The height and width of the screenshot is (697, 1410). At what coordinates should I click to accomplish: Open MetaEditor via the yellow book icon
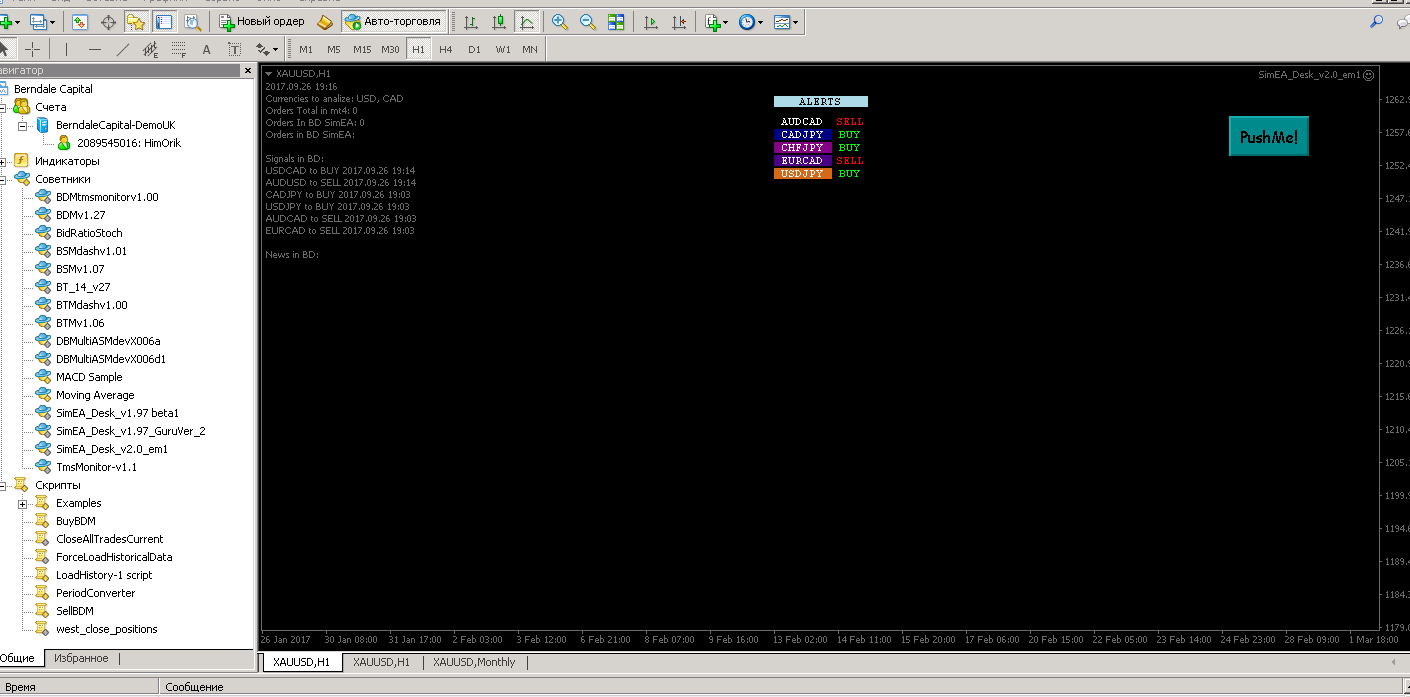(325, 21)
